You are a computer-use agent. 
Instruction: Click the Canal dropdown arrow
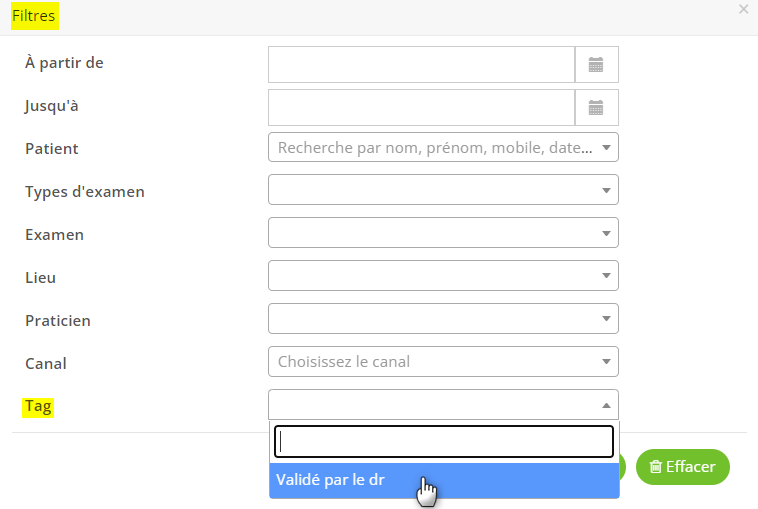(606, 362)
